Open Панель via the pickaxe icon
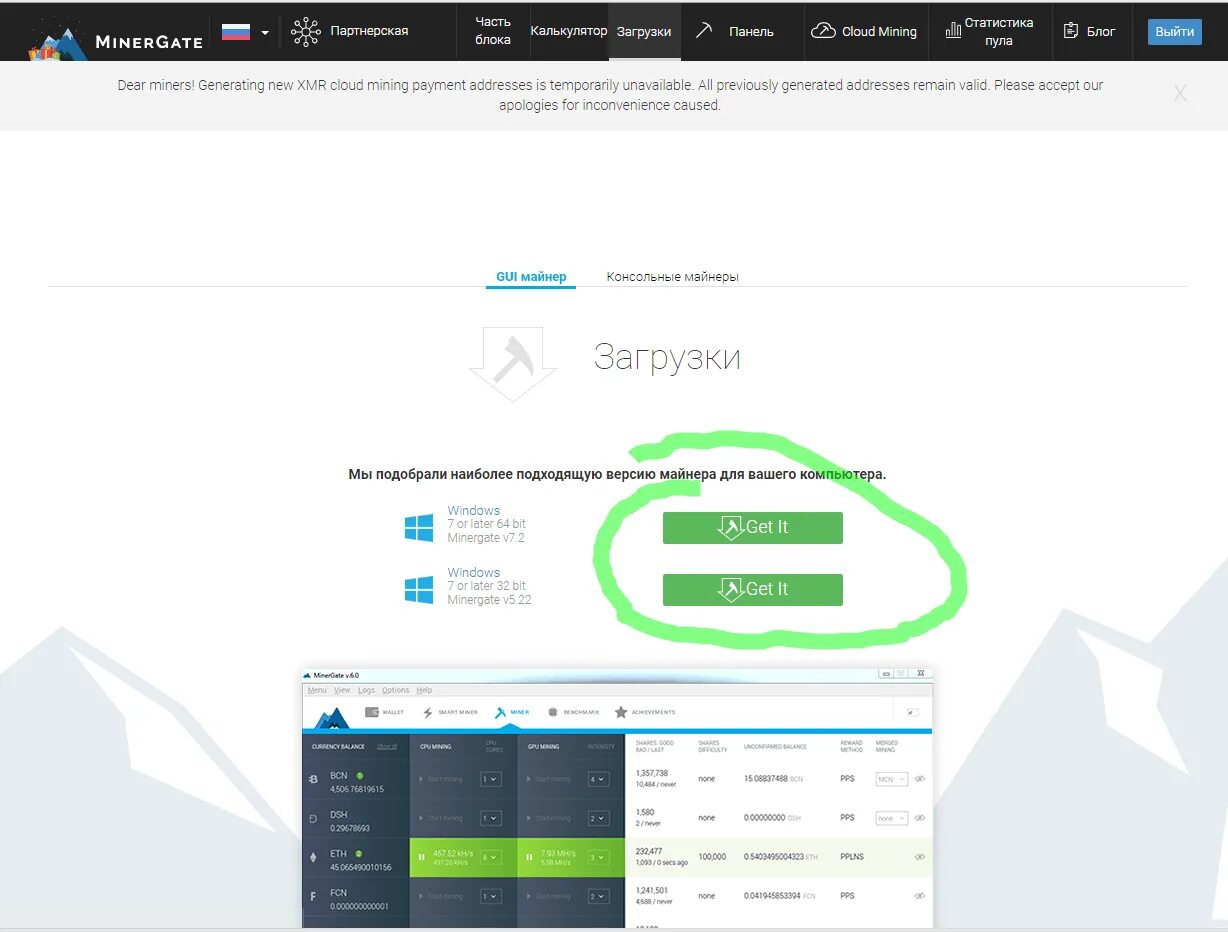The height and width of the screenshot is (932, 1228). [x=705, y=31]
